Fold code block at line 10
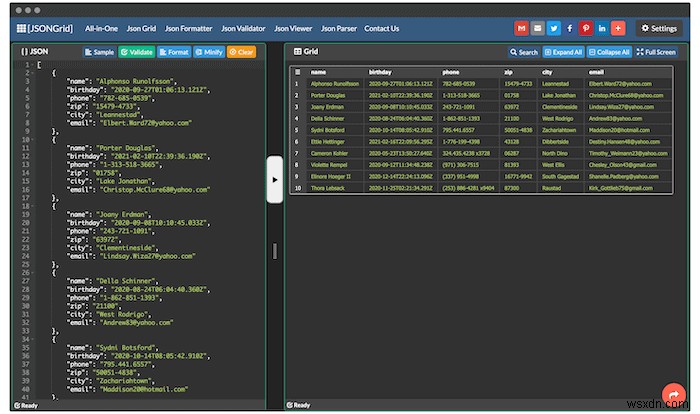 click(x=33, y=139)
